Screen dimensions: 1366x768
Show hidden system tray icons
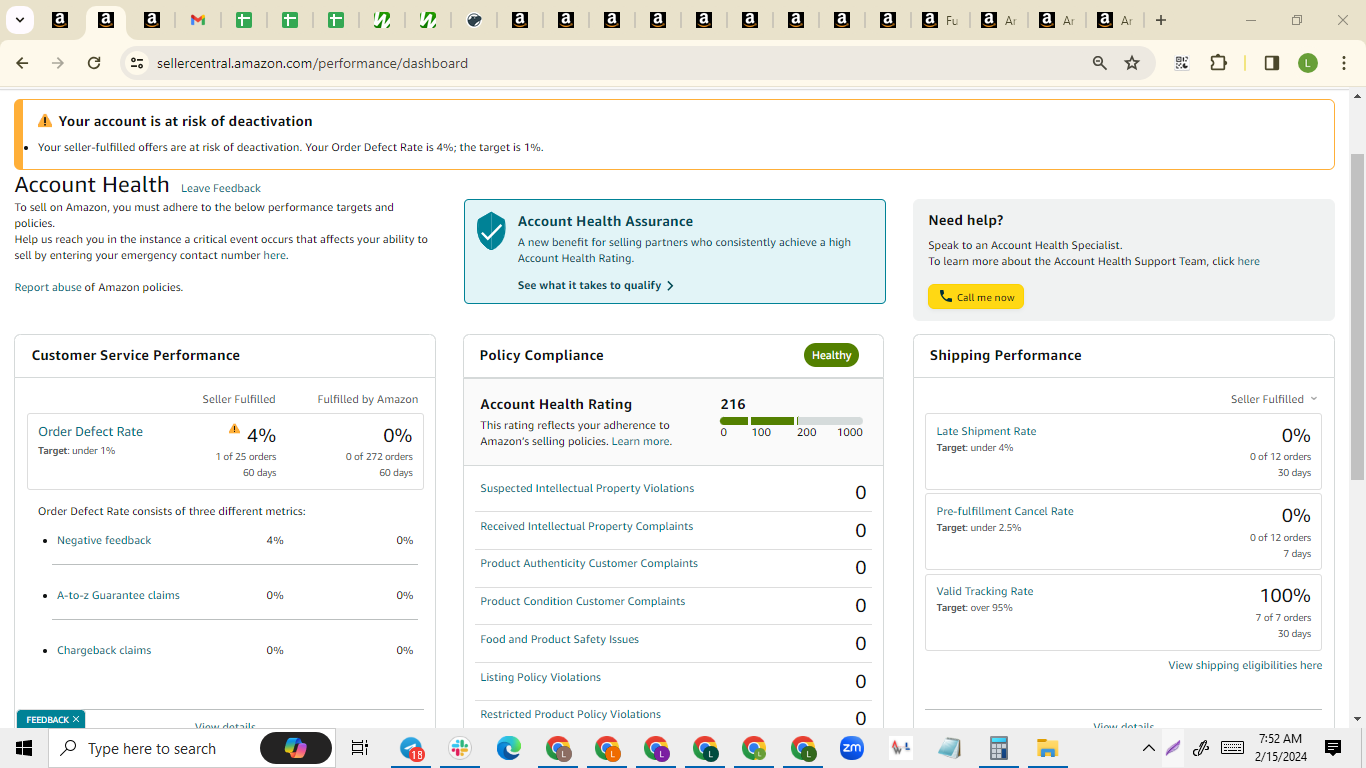click(x=1148, y=748)
